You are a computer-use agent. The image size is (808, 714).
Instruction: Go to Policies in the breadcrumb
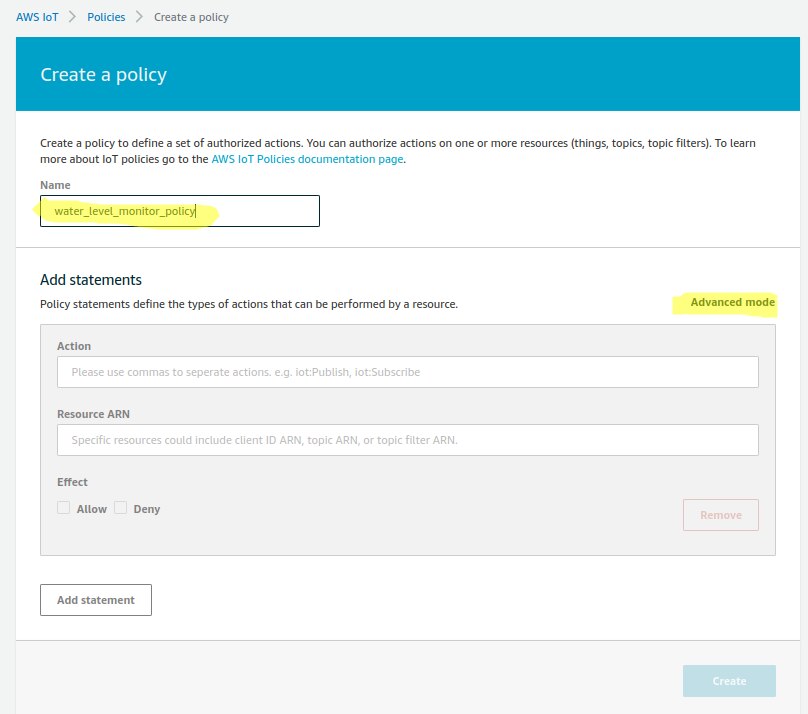coord(106,18)
